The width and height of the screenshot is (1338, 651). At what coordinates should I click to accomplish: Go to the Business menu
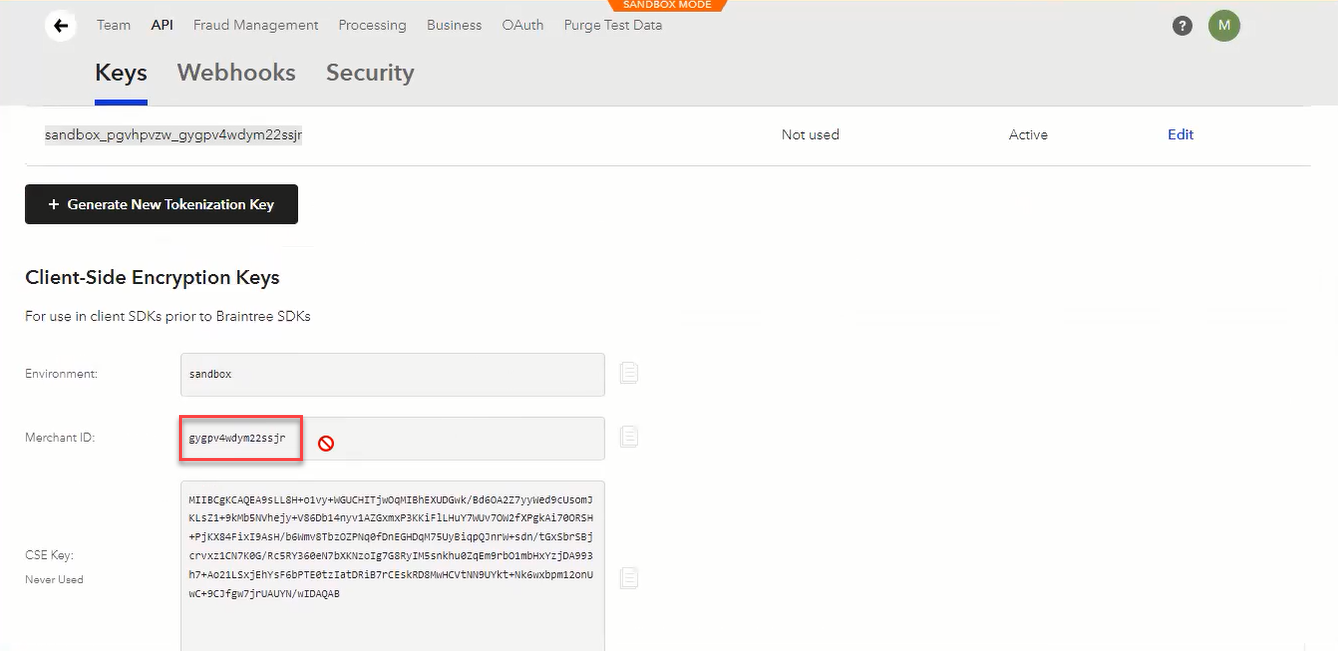coord(454,25)
